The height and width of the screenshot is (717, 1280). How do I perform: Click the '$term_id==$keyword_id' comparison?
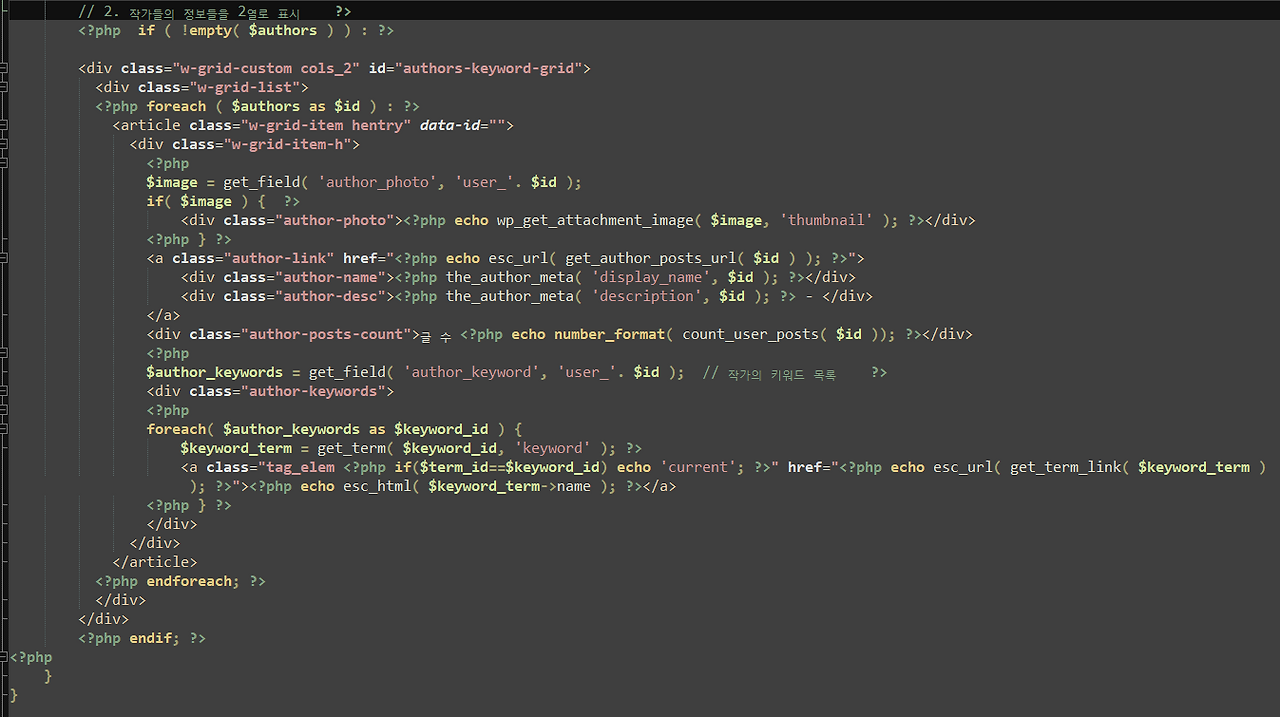coord(510,467)
